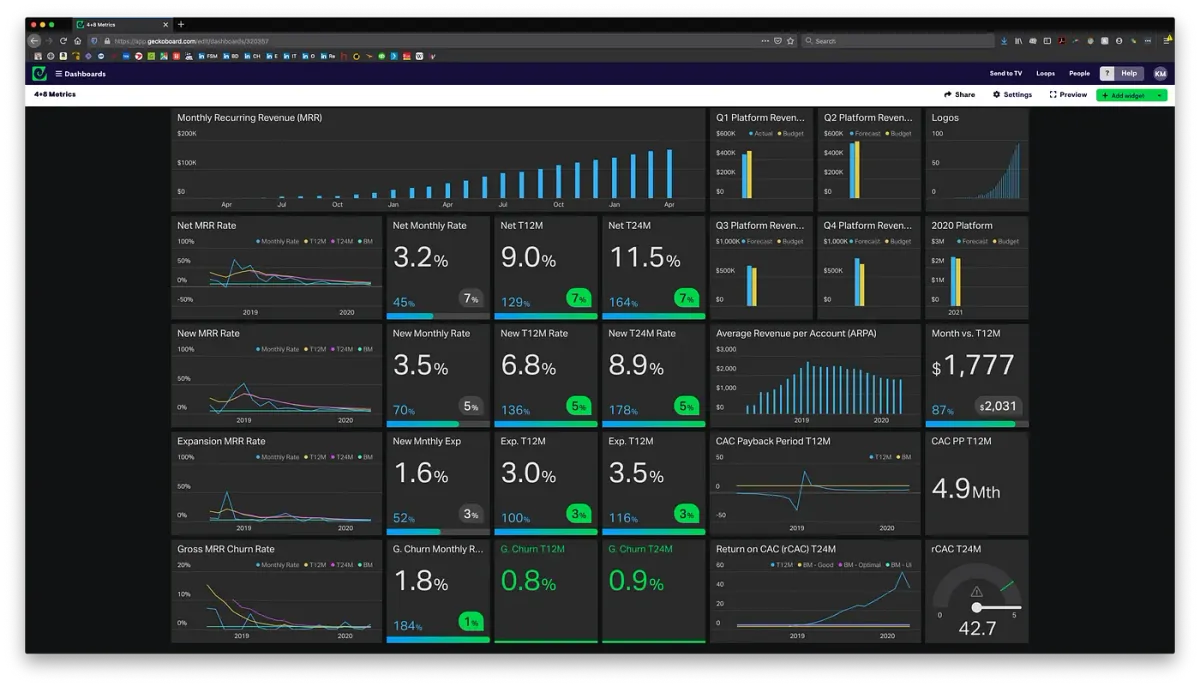Open a new browser tab
The height and width of the screenshot is (687, 1200).
181,24
